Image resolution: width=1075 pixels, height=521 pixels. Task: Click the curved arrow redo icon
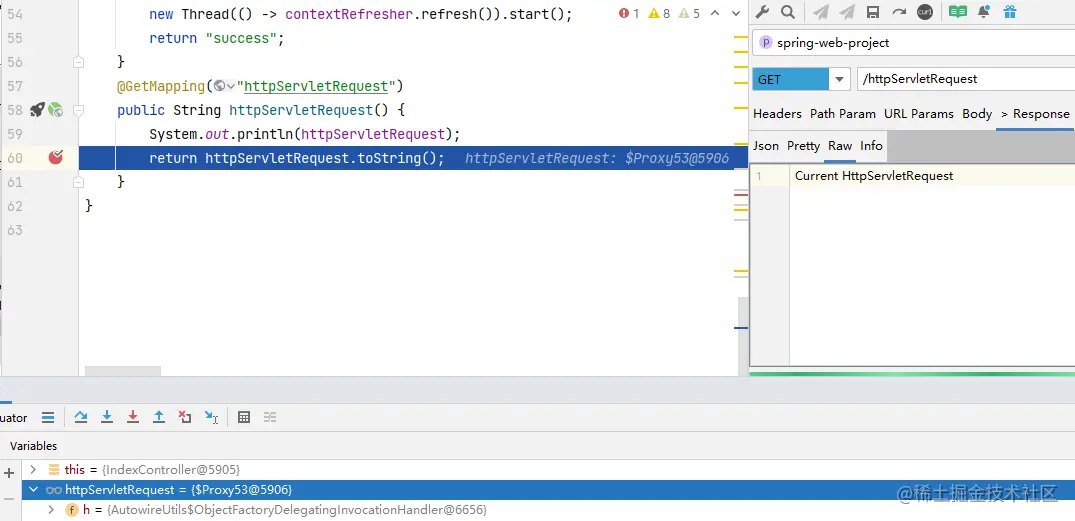(899, 12)
